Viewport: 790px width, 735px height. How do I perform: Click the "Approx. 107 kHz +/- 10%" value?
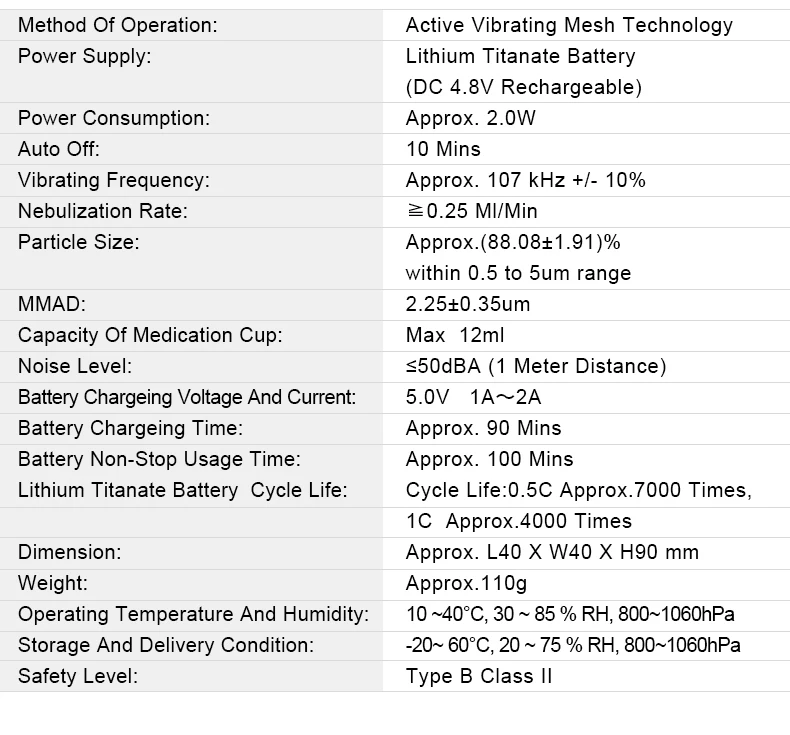pyautogui.click(x=525, y=180)
